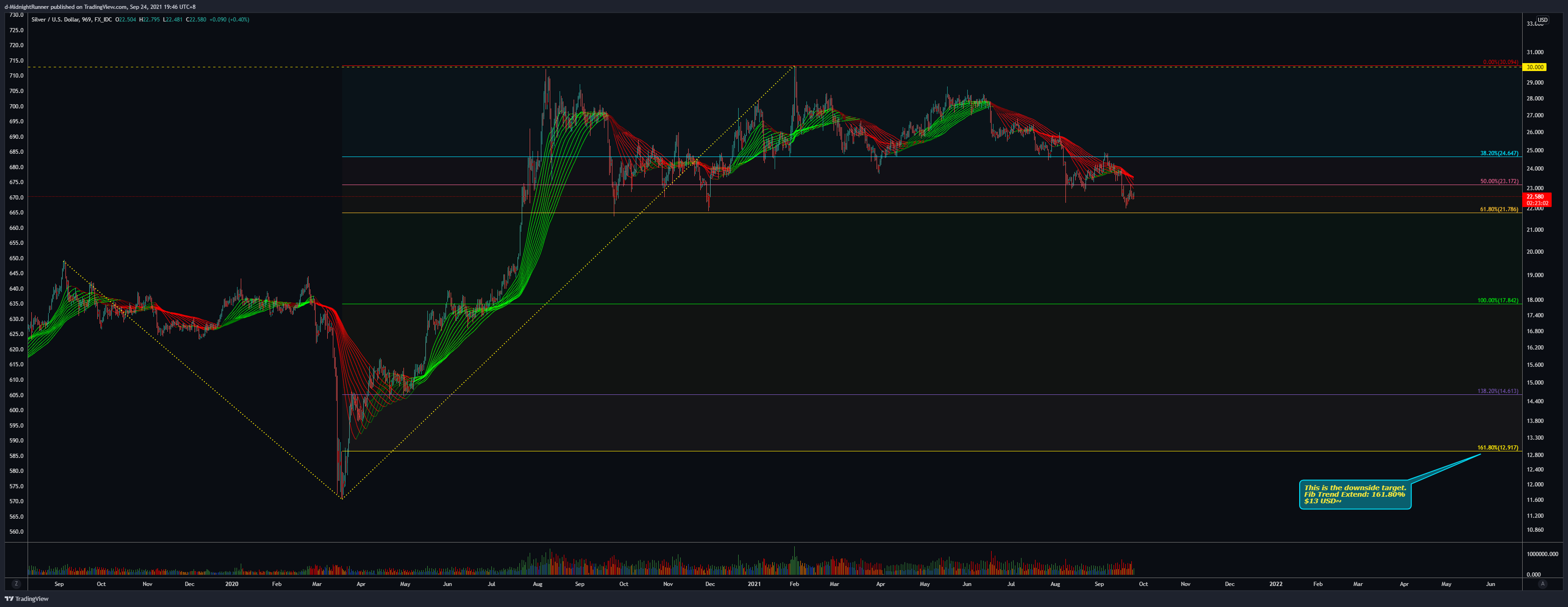Screen dimensions: 1568x607
Task: Click the downside target annotation callout box
Action: [1355, 494]
